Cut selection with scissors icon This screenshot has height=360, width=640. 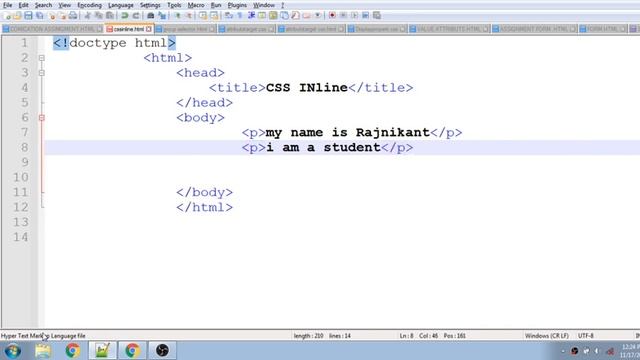pyautogui.click(x=87, y=16)
